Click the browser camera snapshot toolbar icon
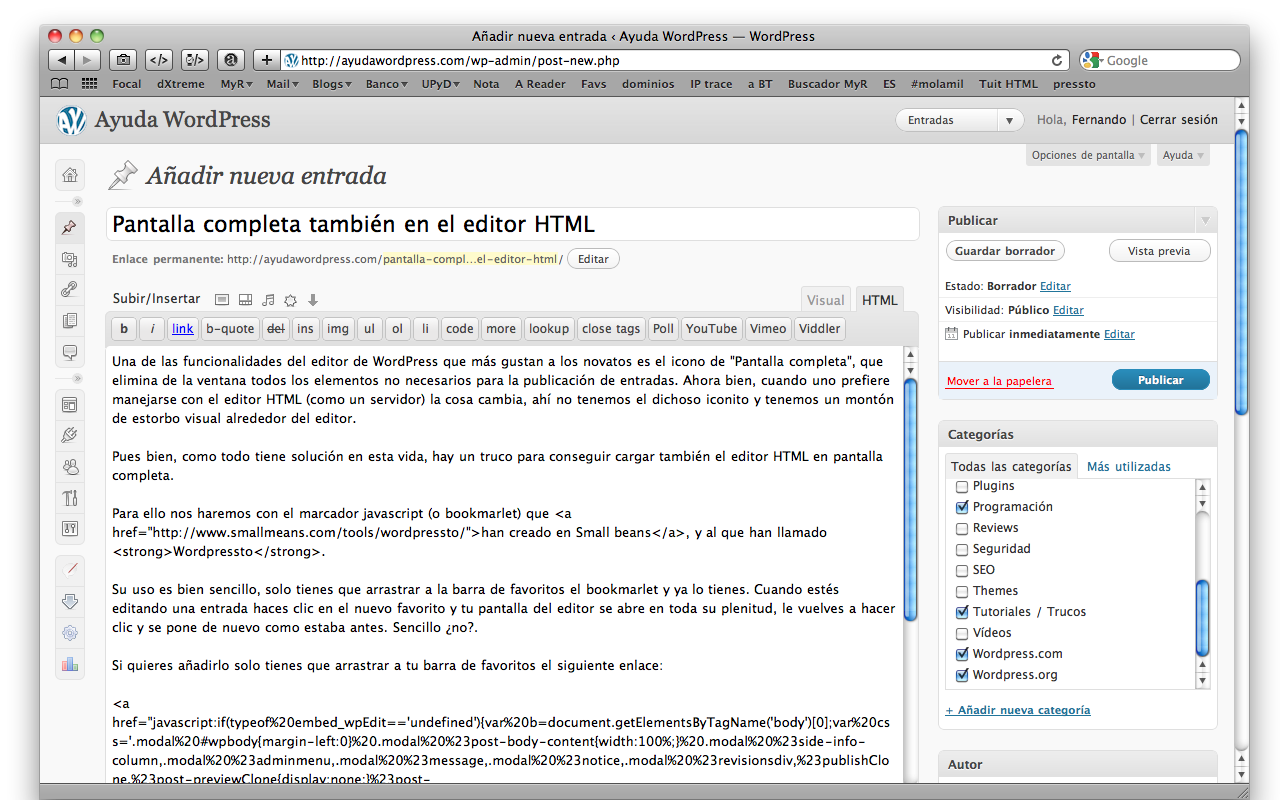Image resolution: width=1280 pixels, height=800 pixels. [123, 60]
